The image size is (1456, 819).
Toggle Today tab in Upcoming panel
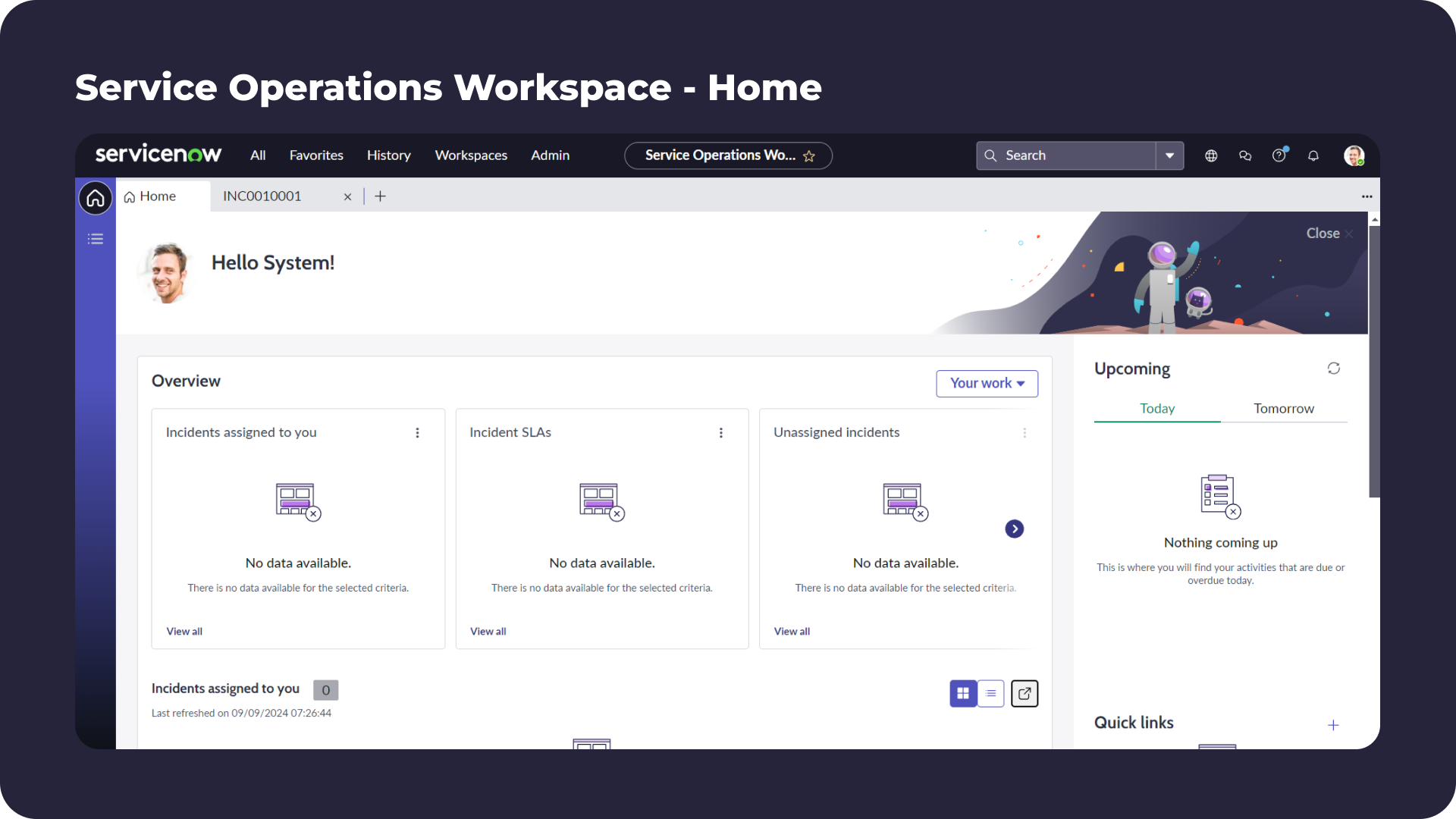coord(1157,407)
